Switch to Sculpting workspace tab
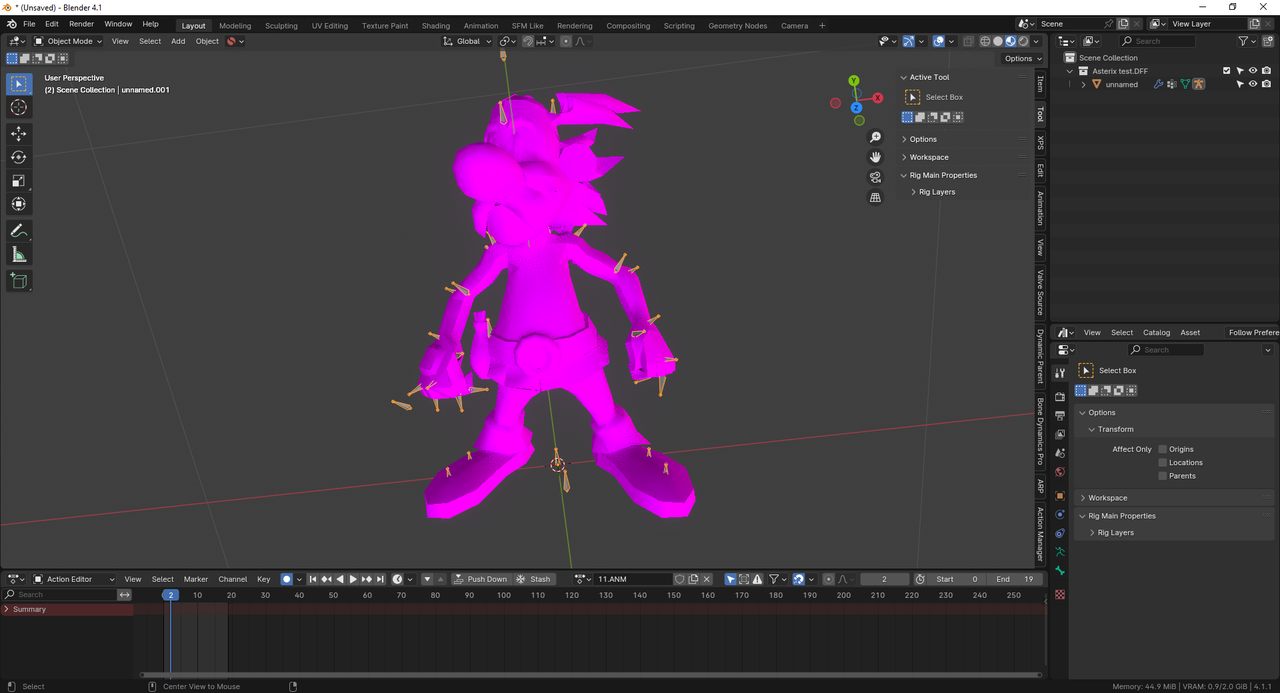This screenshot has width=1280, height=693. click(281, 25)
